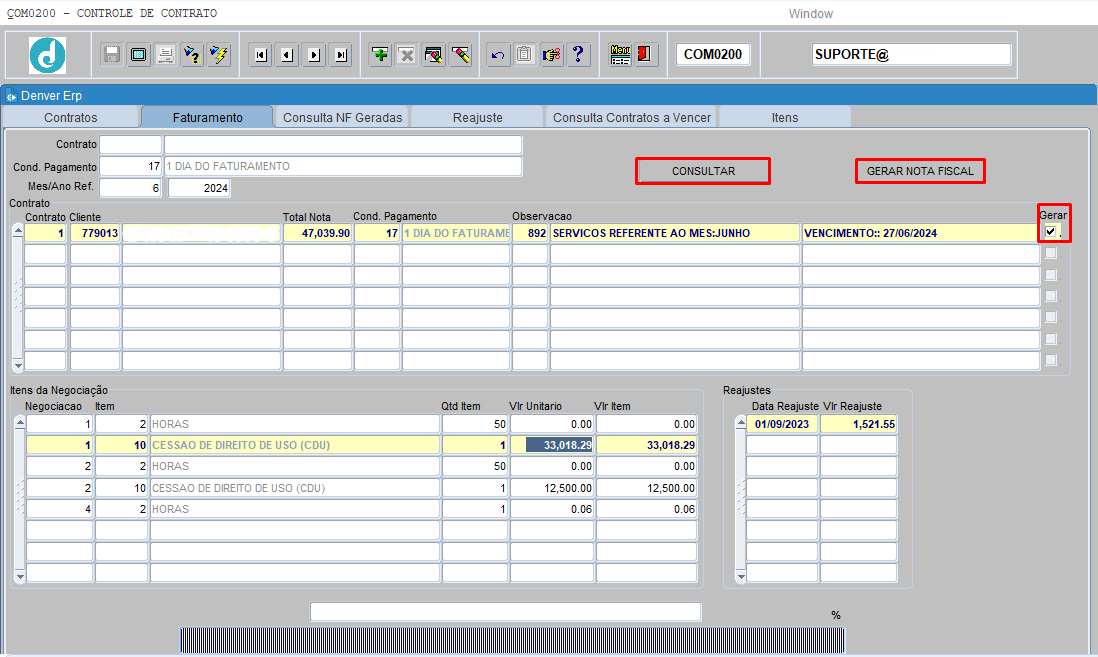1098x657 pixels.
Task: Click the clear record eraser icon
Action: [x=433, y=55]
